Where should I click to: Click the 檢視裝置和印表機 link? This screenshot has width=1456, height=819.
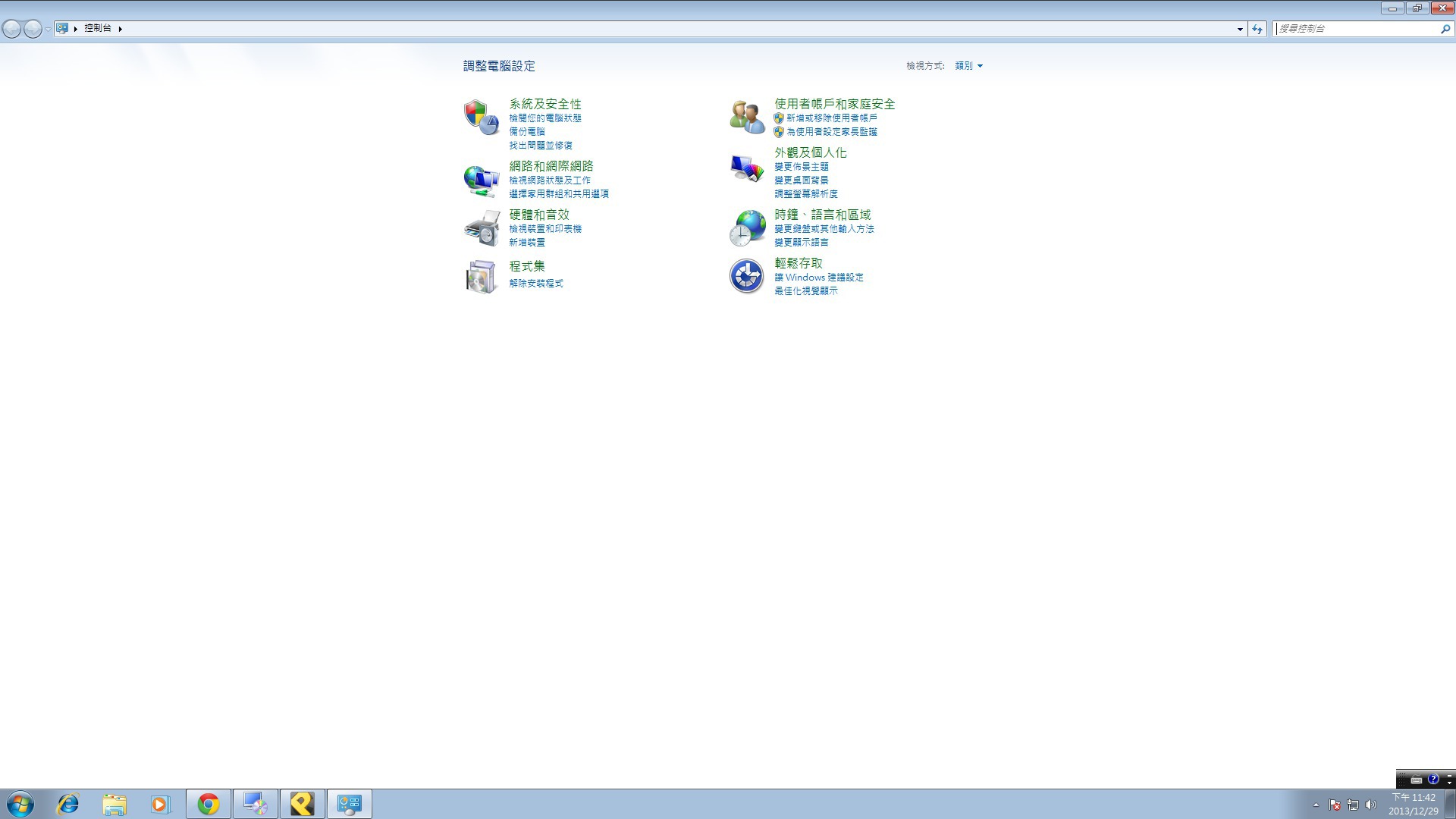545,229
